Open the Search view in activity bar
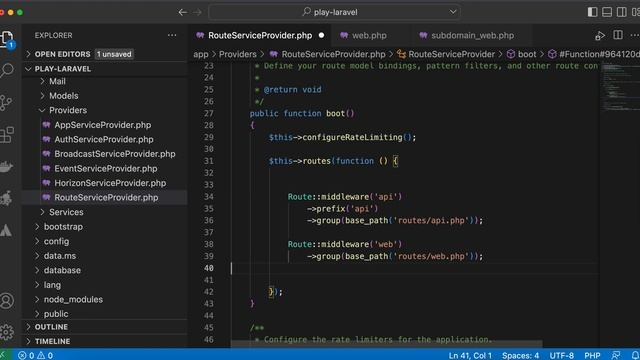The width and height of the screenshot is (640, 360). click(x=7, y=70)
